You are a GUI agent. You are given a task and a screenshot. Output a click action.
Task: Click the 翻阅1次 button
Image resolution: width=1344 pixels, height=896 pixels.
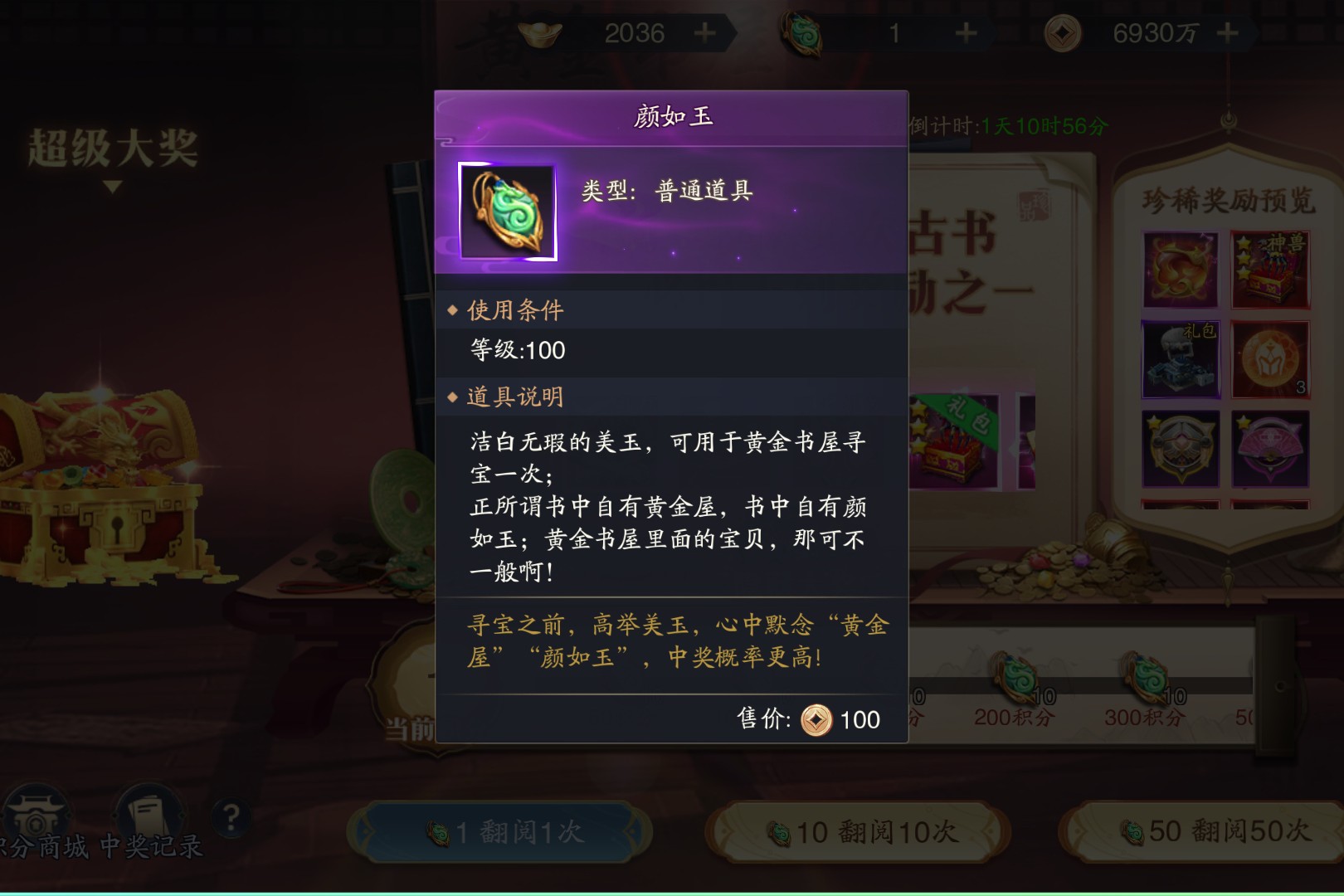500,831
